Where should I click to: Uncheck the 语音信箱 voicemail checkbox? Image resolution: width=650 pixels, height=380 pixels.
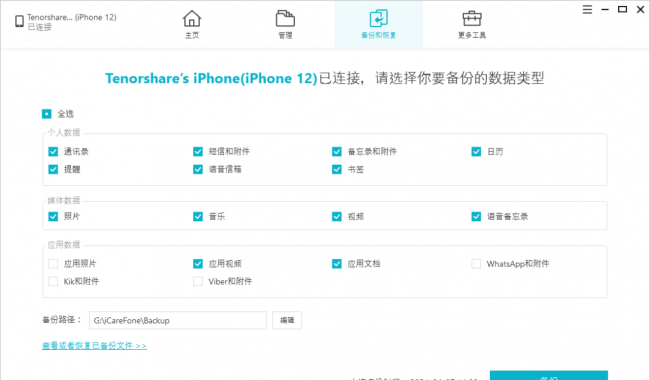tap(198, 169)
